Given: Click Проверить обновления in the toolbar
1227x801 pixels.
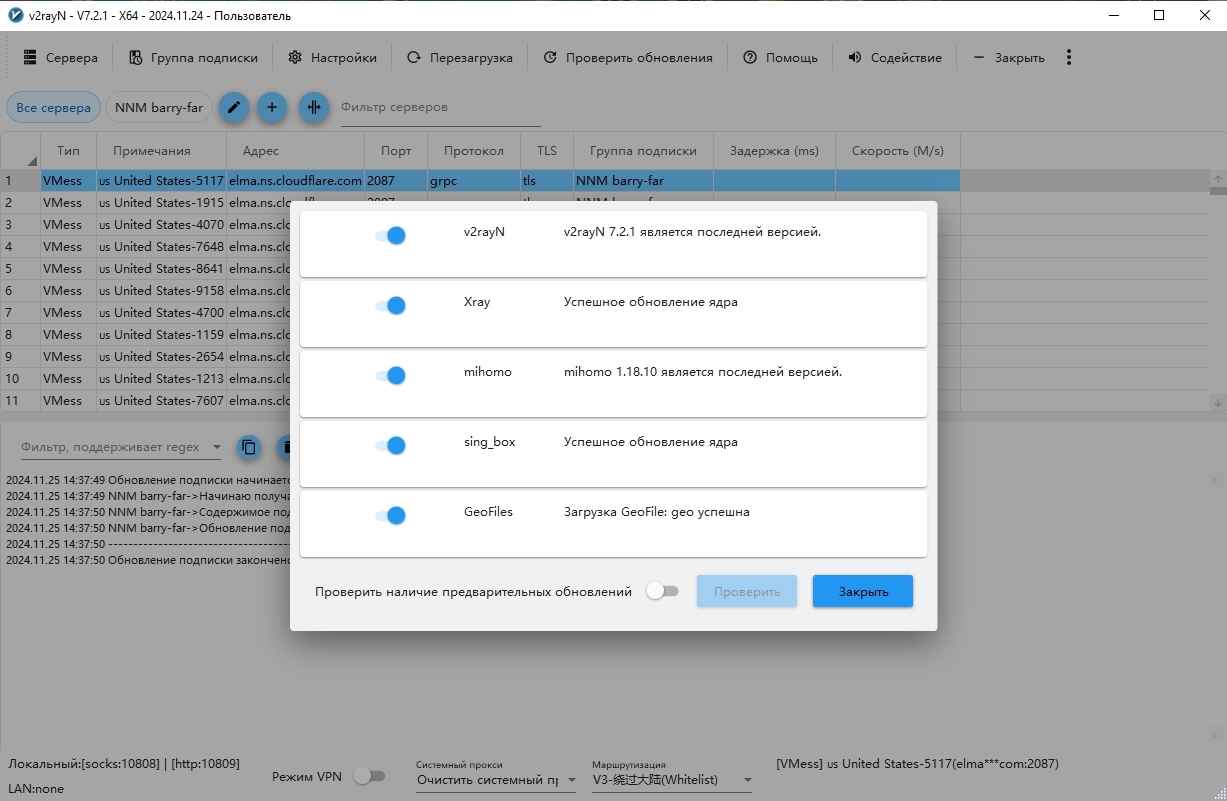Looking at the screenshot, I should 628,58.
